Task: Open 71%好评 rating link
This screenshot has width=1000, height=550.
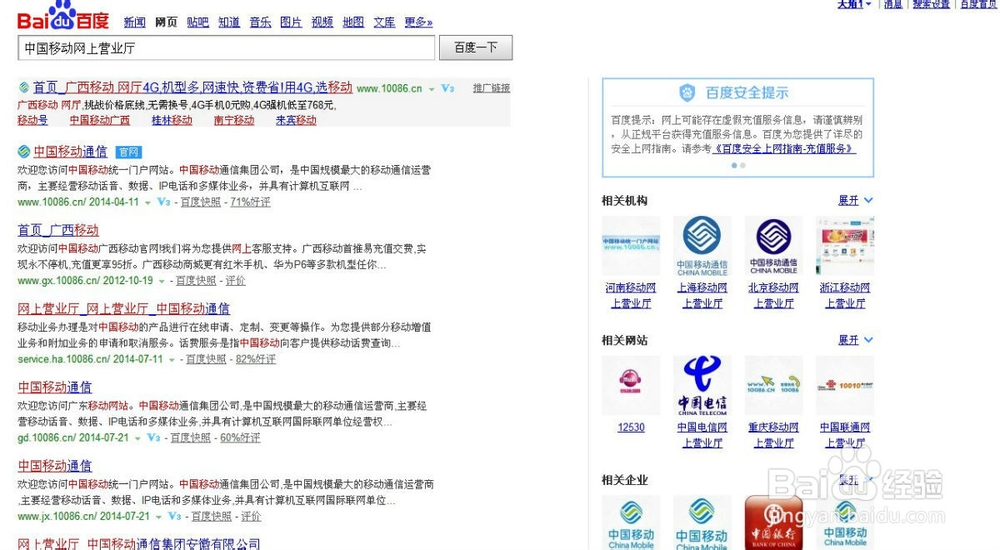Action: pyautogui.click(x=250, y=202)
